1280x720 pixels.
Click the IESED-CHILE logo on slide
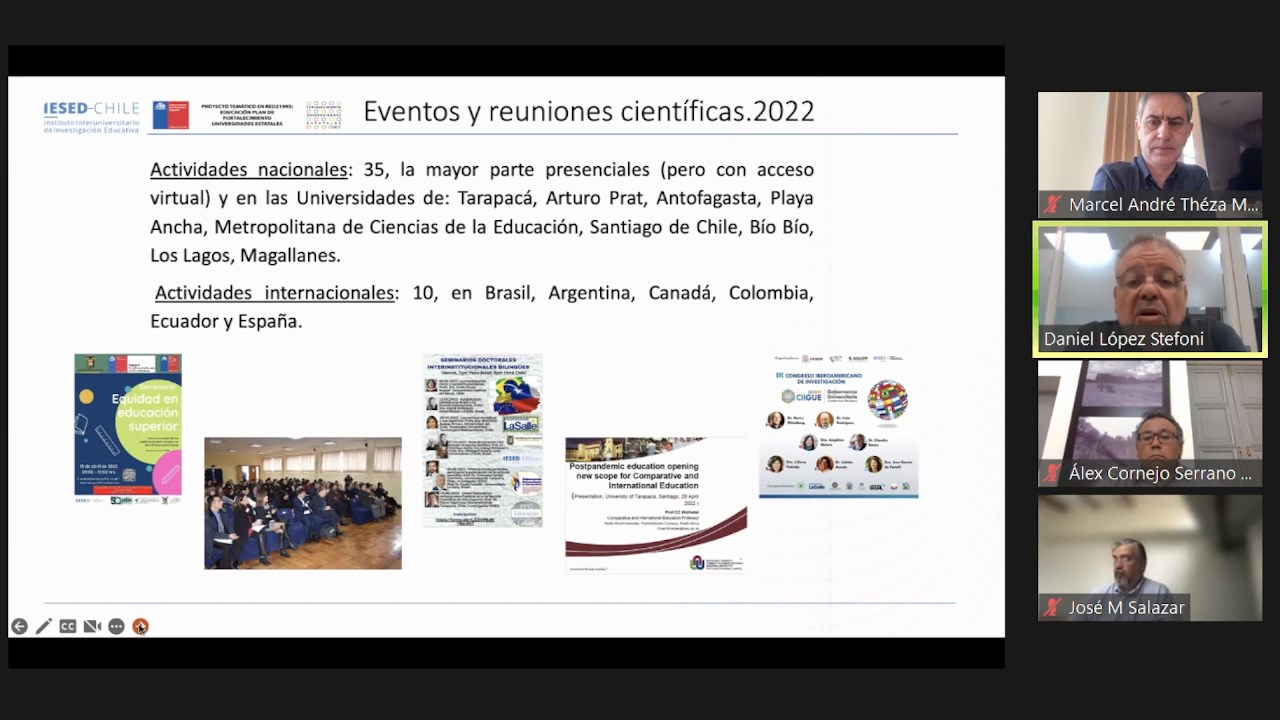point(91,117)
